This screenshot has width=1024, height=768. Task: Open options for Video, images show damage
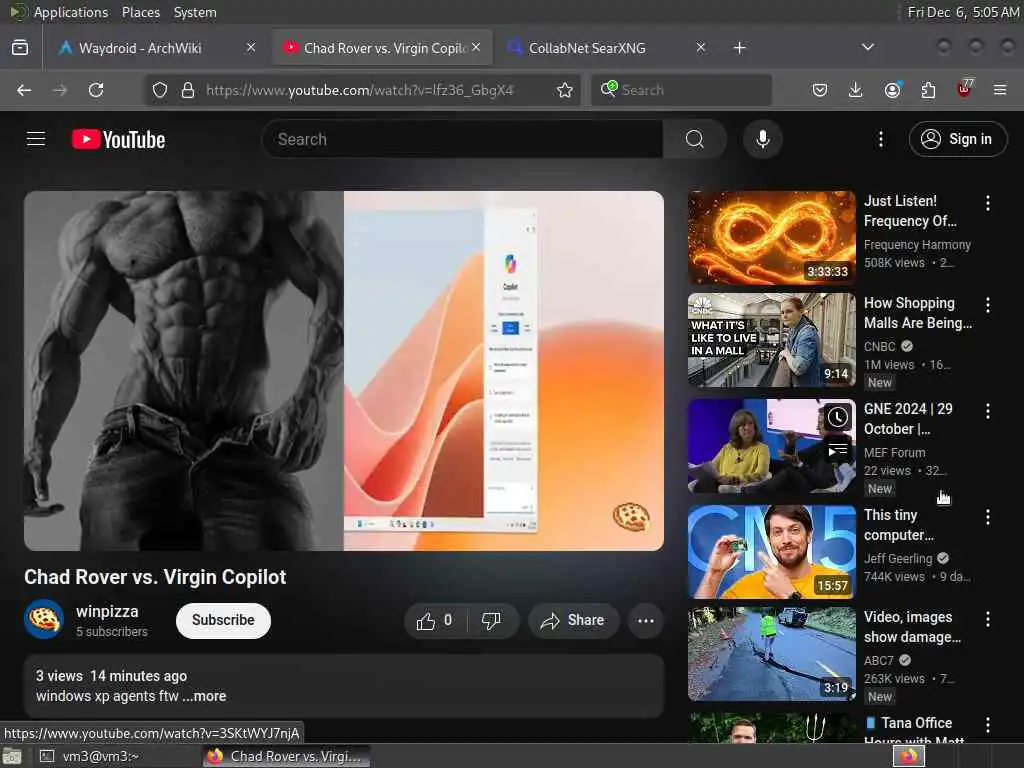point(987,619)
